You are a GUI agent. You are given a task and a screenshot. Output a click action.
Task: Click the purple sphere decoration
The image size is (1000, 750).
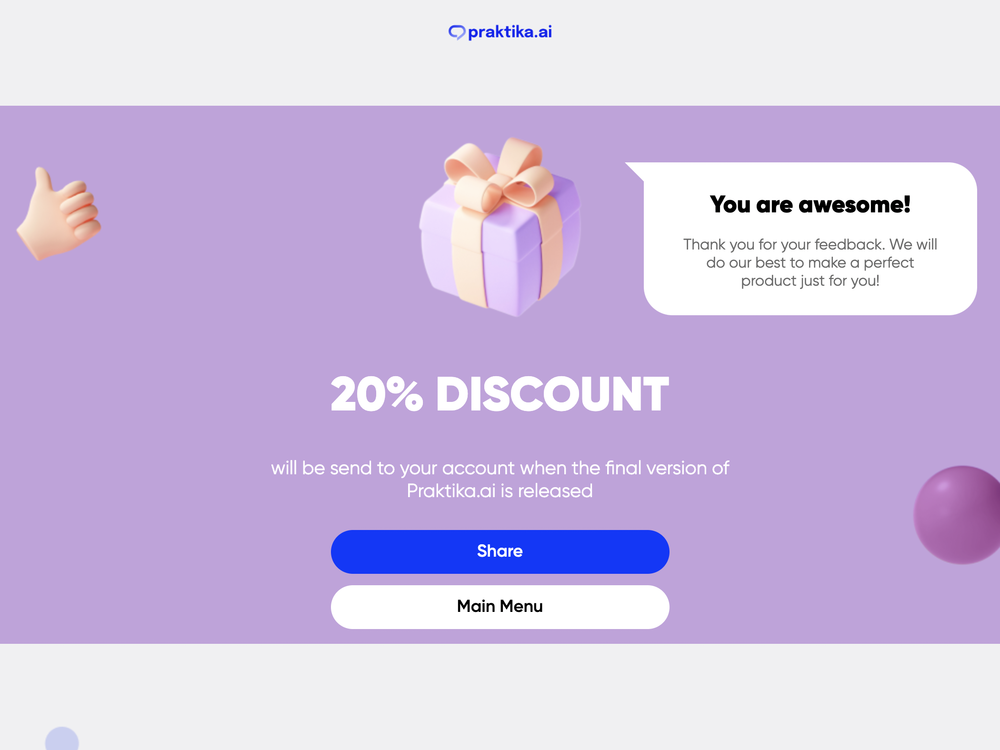coord(958,514)
